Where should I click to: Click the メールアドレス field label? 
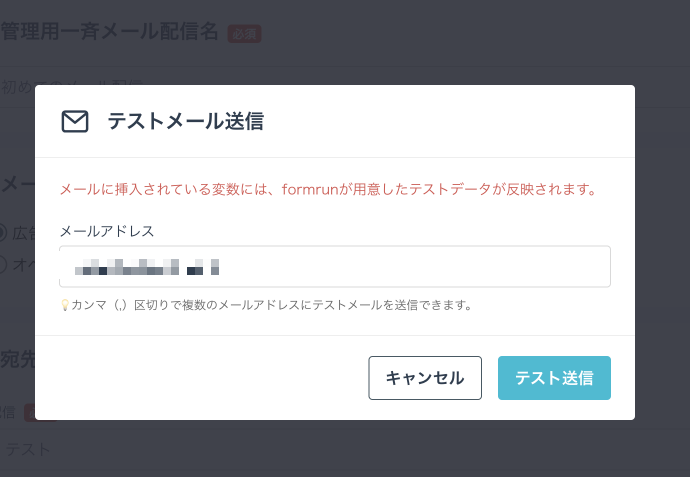(x=107, y=231)
